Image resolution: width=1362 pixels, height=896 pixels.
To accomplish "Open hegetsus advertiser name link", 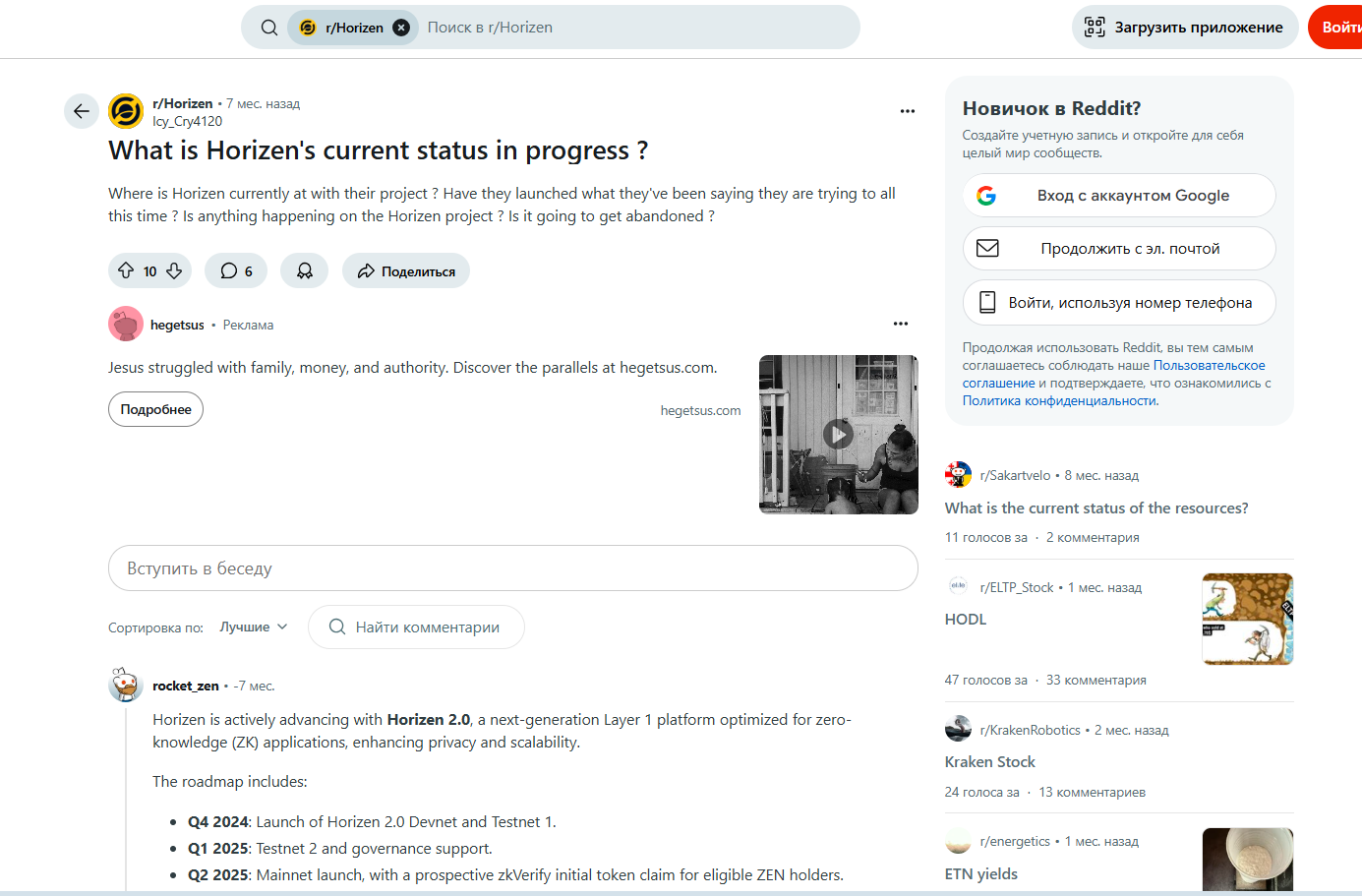I will pos(177,325).
